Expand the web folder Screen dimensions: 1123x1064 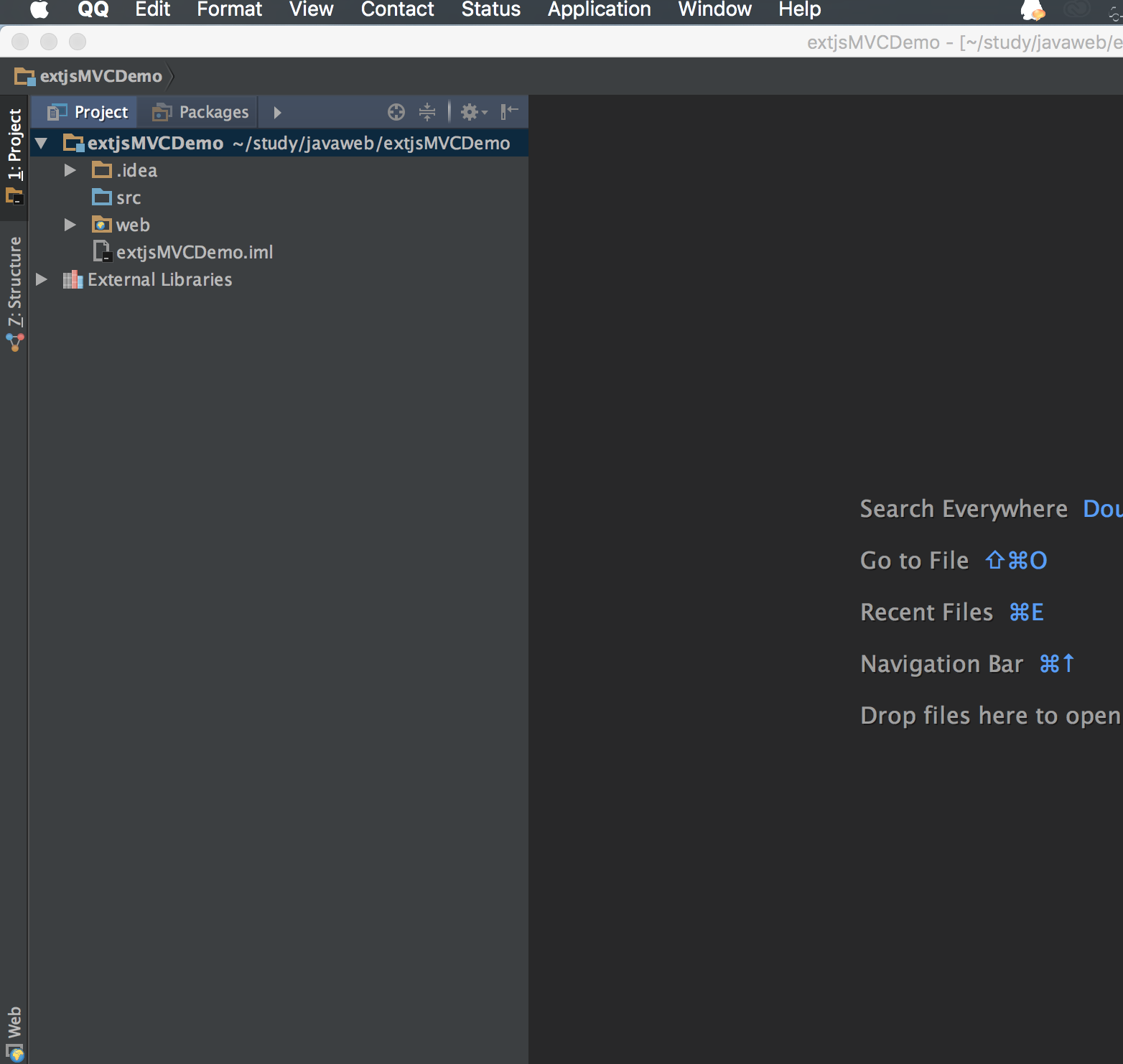point(70,225)
